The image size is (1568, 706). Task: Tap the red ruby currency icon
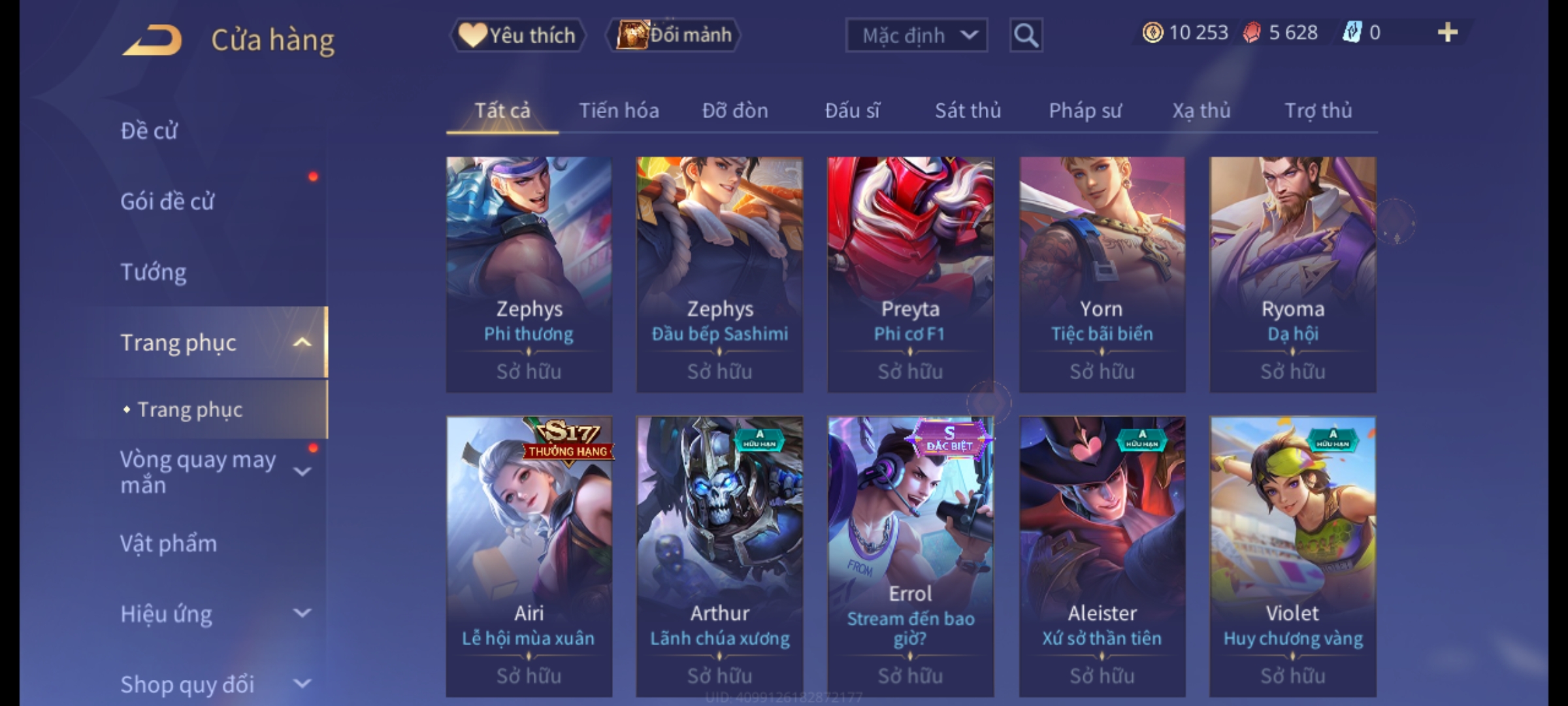[x=1252, y=33]
